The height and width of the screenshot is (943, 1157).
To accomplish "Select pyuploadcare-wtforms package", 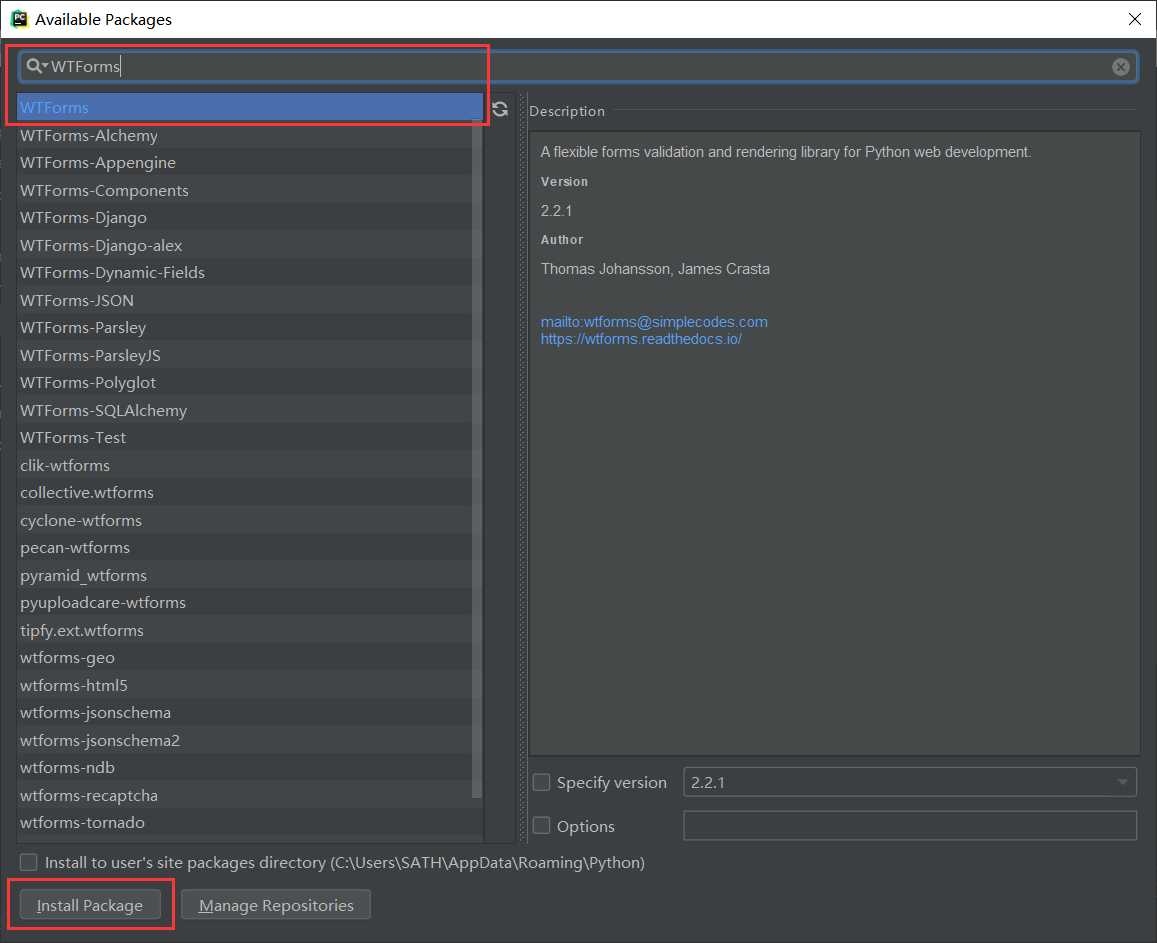I will (x=244, y=602).
